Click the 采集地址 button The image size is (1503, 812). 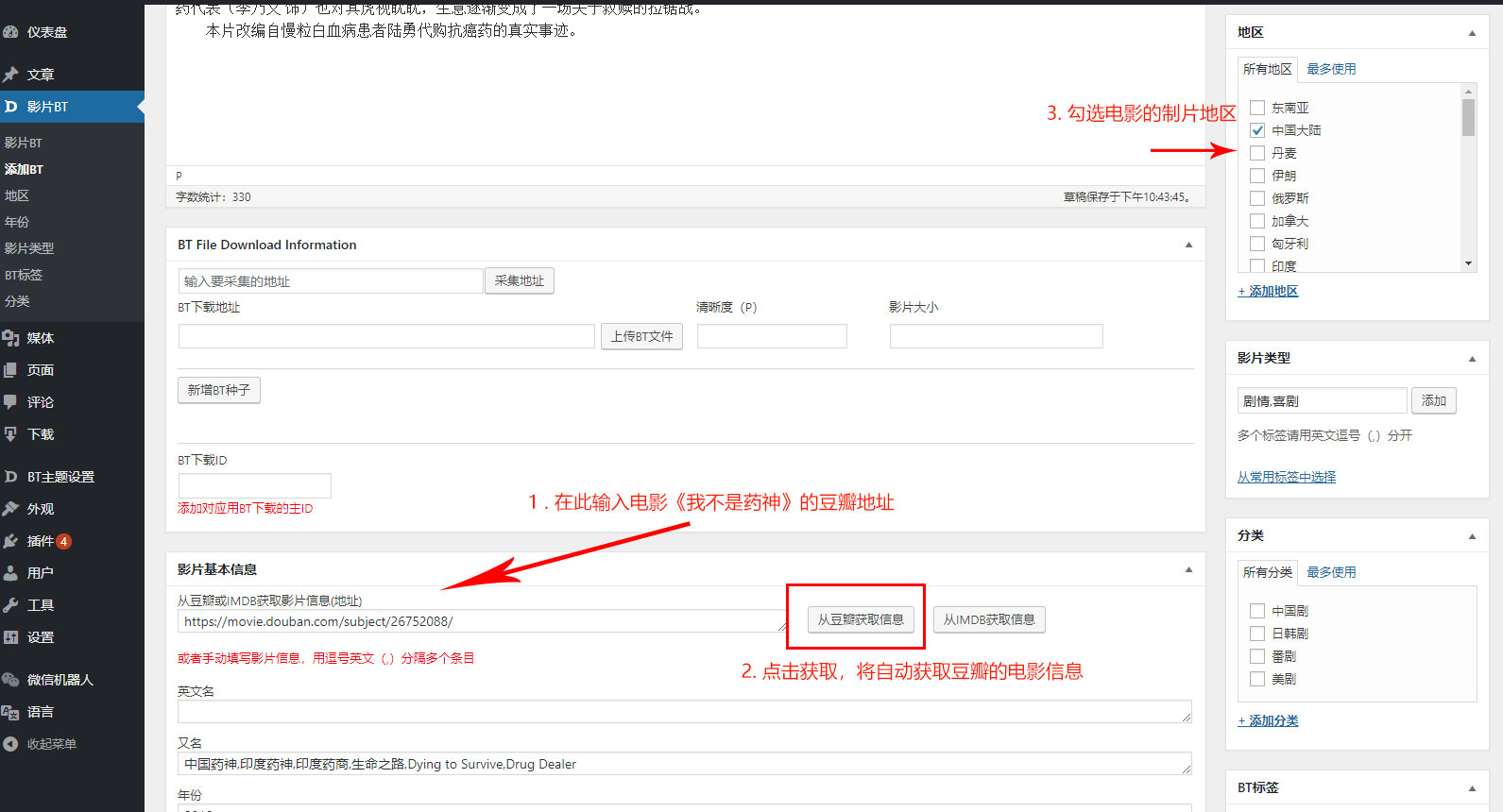(x=520, y=280)
